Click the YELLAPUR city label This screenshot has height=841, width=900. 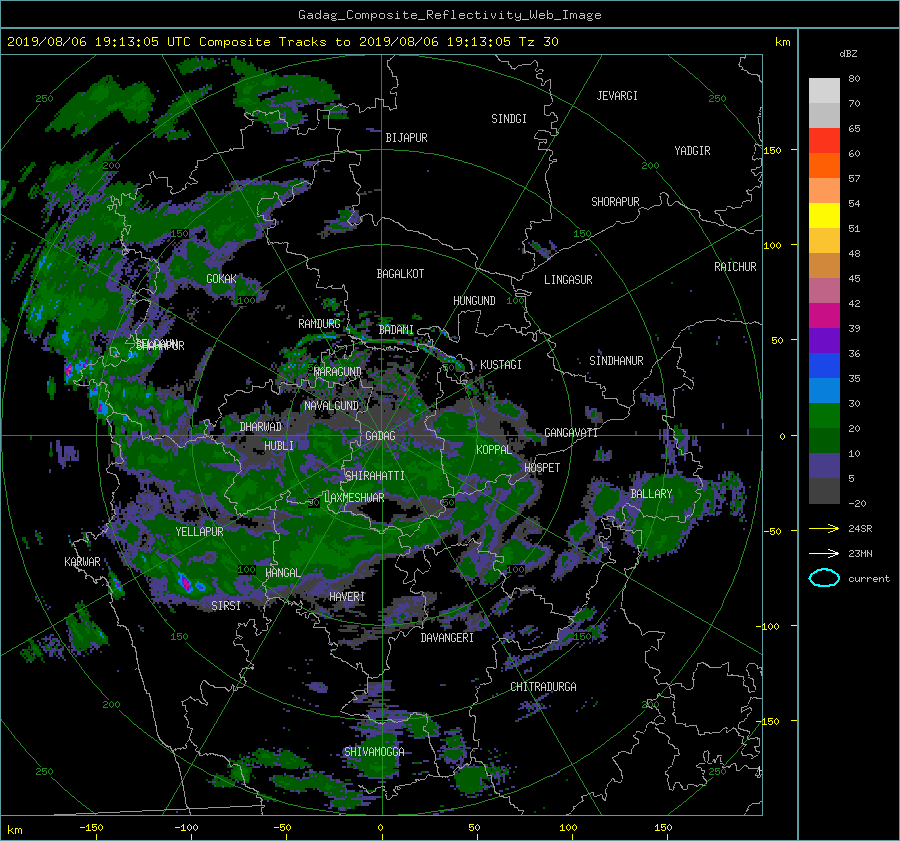pyautogui.click(x=199, y=532)
